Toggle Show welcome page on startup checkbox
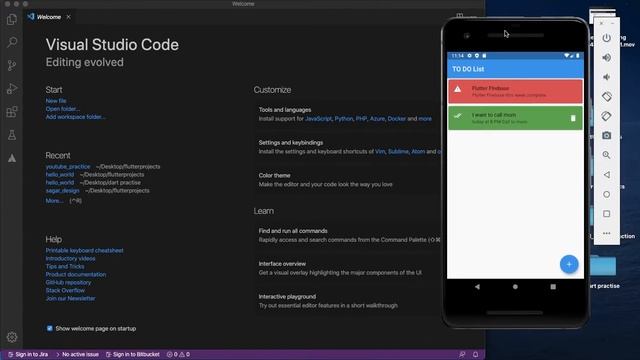This screenshot has width=640, height=360. pos(49,329)
